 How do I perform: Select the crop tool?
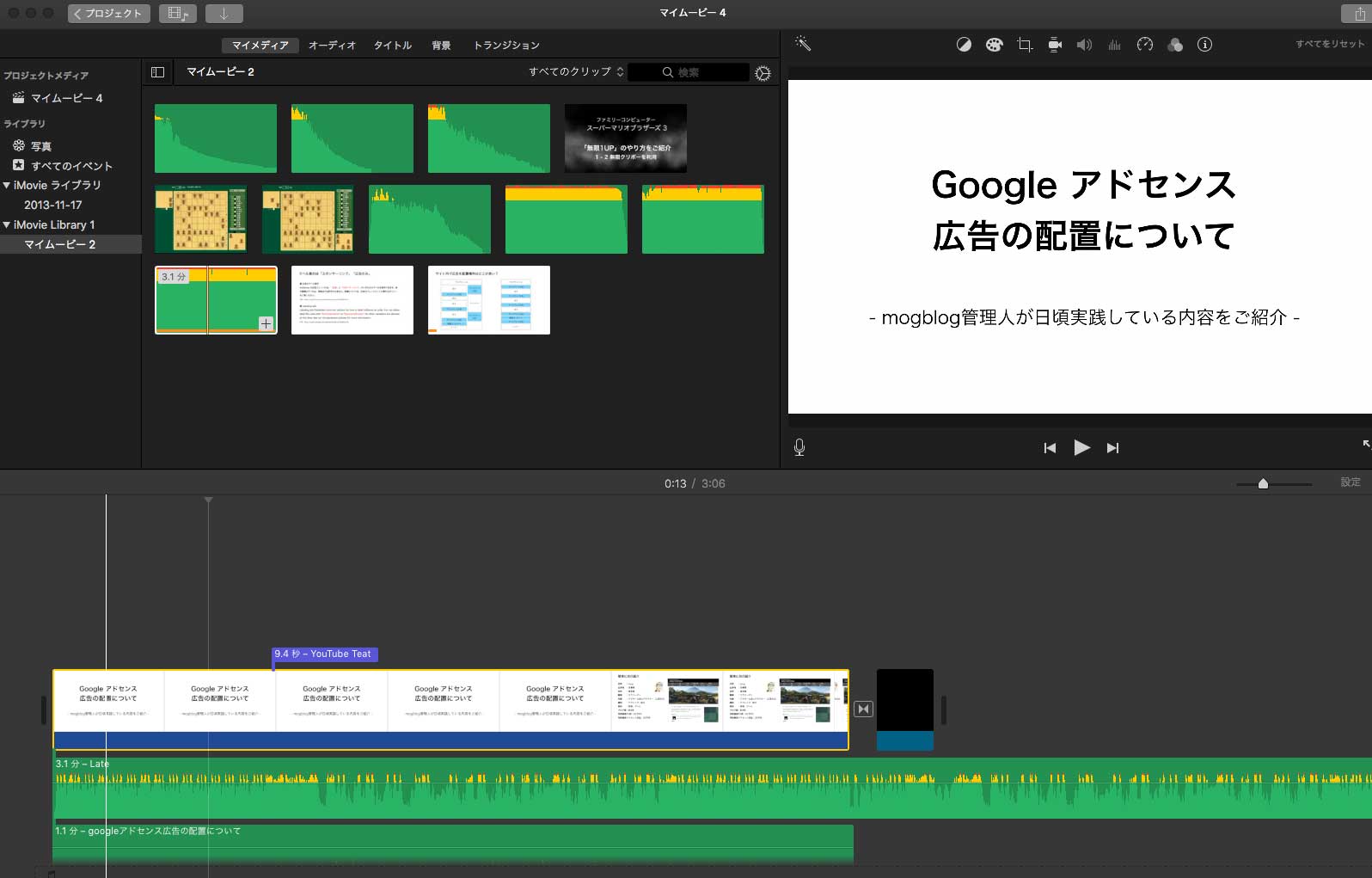1025,45
